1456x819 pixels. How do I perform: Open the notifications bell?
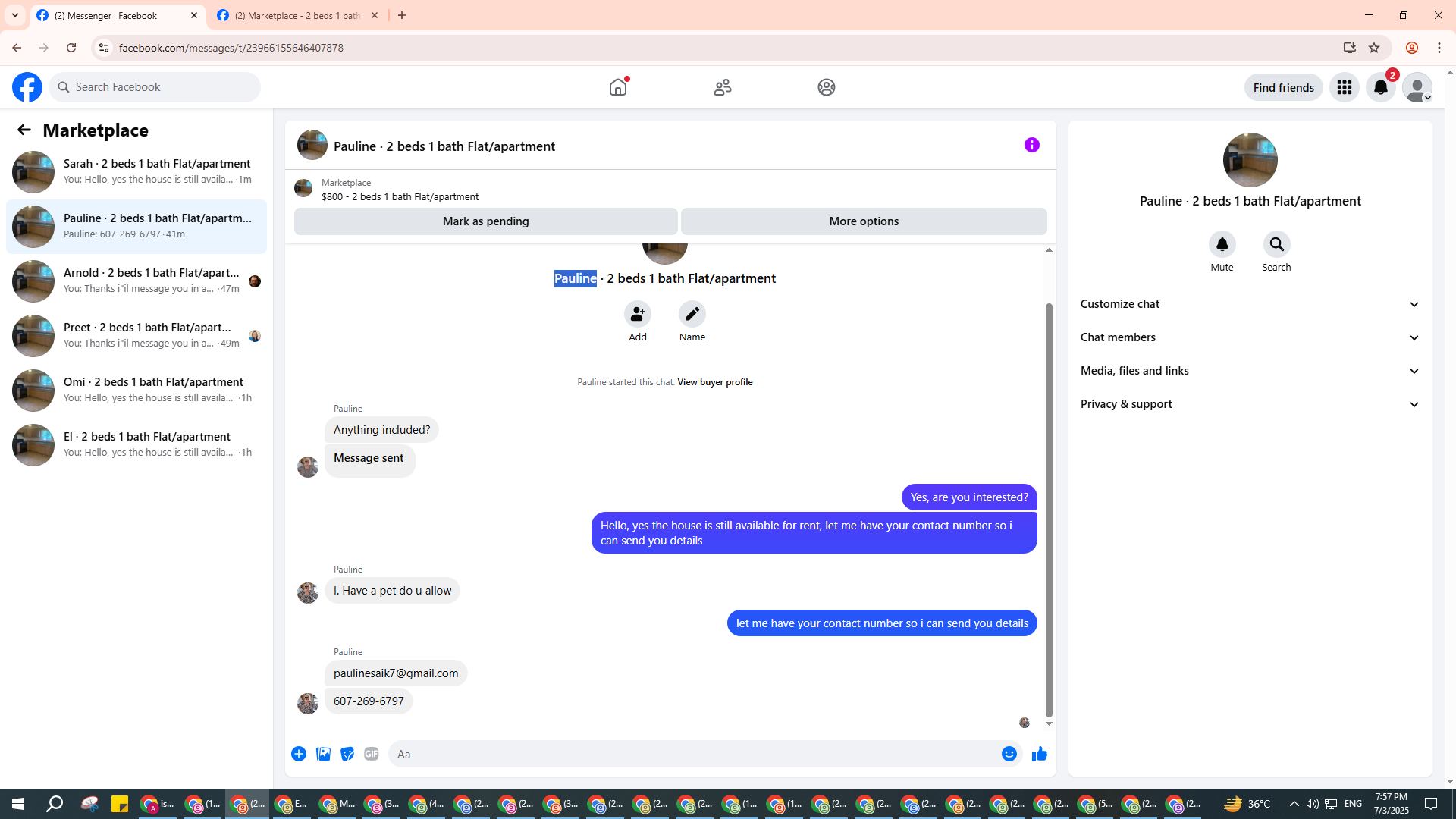click(x=1380, y=87)
